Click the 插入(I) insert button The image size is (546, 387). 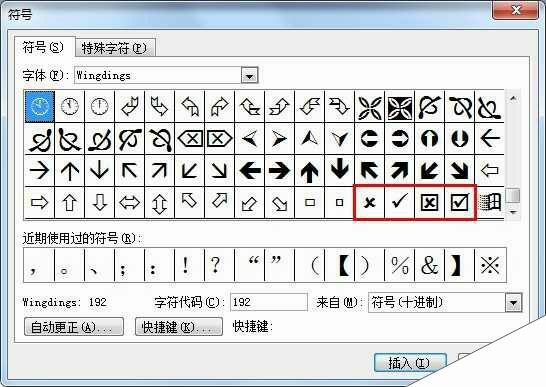(410, 363)
